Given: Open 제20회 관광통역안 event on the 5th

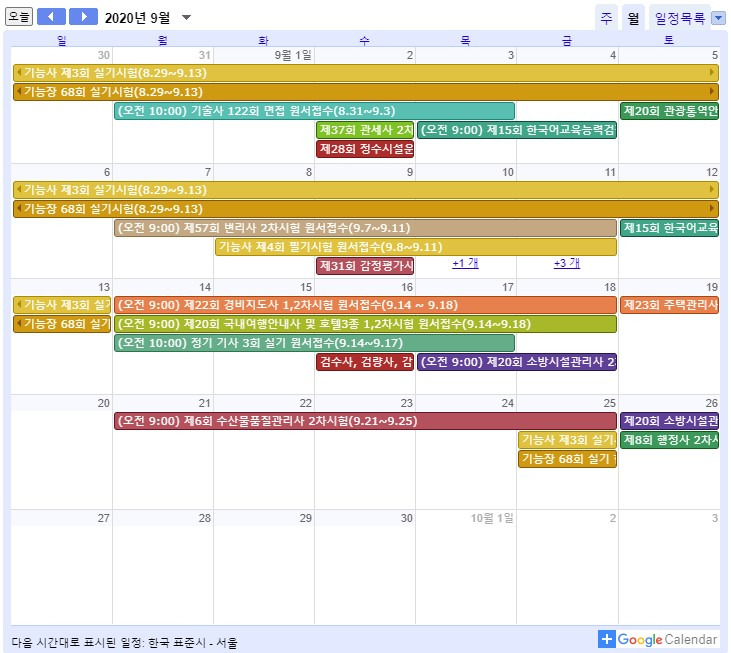Looking at the screenshot, I should [x=669, y=111].
